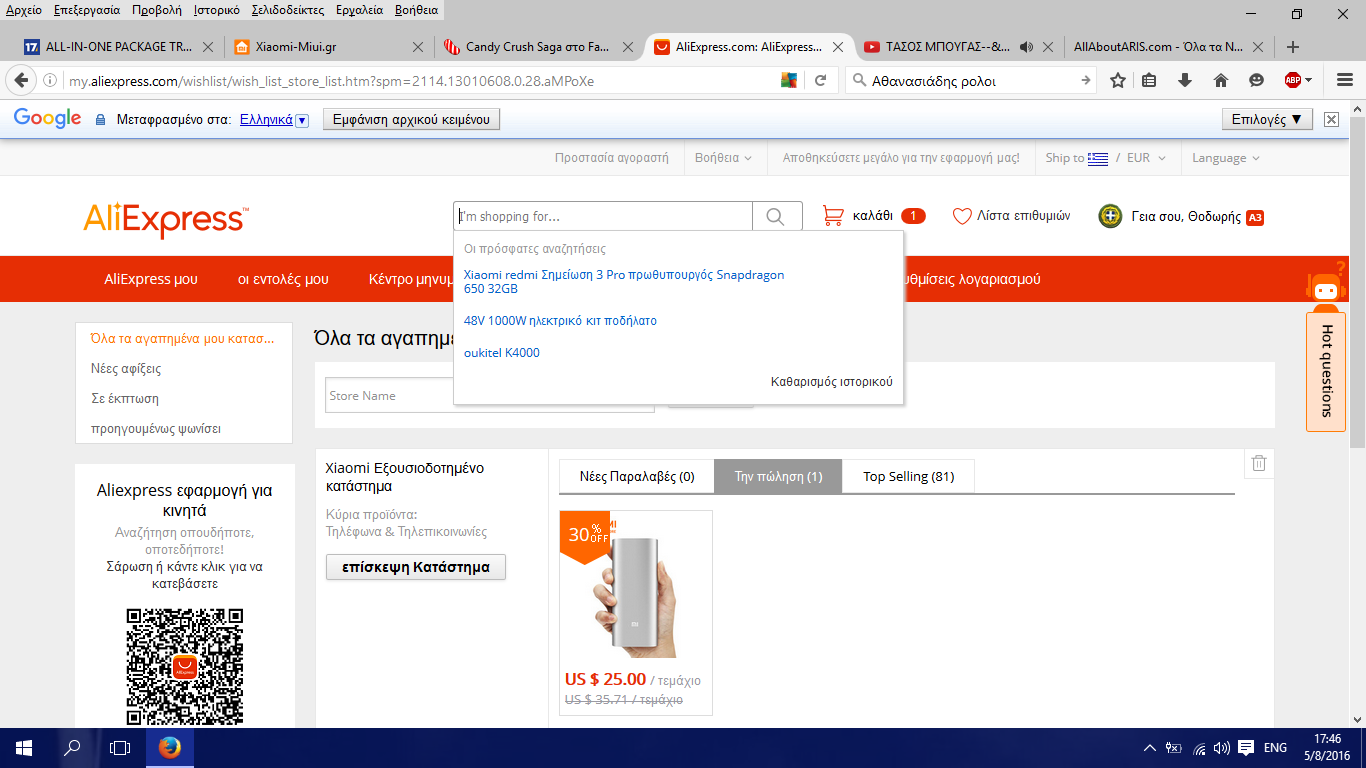Switch to the AllAboutARIS.com tab
The image size is (1366, 768).
[1165, 47]
